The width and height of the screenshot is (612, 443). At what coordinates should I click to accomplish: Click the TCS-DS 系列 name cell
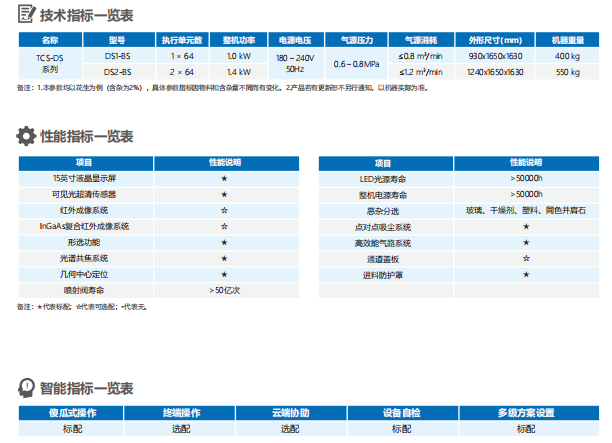pos(49,65)
